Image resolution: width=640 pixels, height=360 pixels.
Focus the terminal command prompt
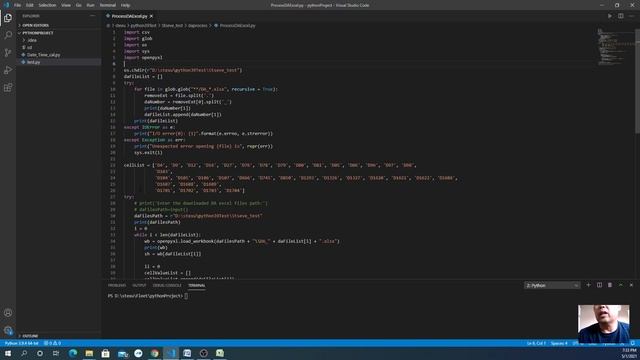click(187, 296)
